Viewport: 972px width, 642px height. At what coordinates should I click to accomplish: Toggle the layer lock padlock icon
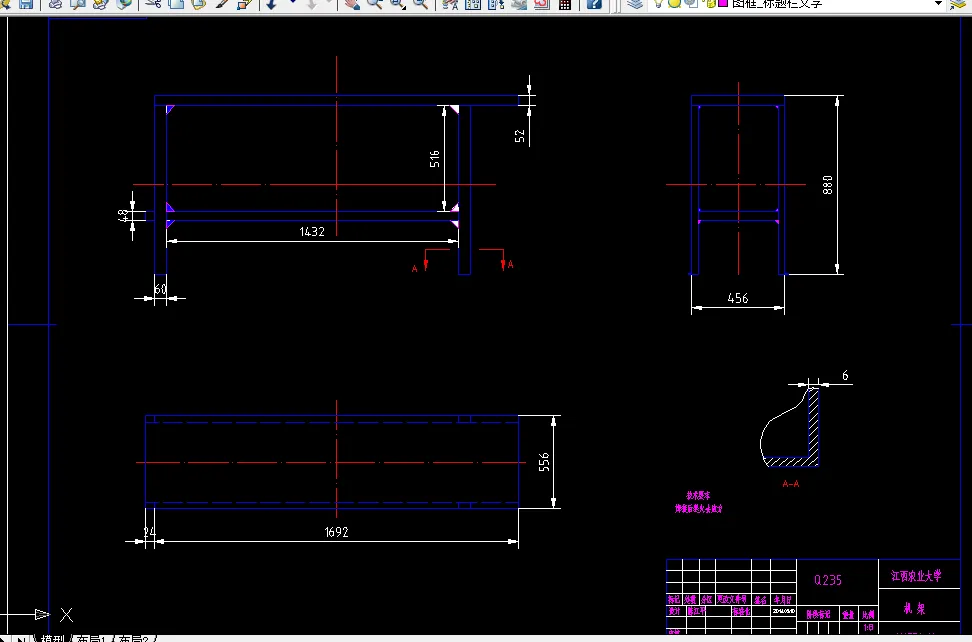[x=710, y=3]
